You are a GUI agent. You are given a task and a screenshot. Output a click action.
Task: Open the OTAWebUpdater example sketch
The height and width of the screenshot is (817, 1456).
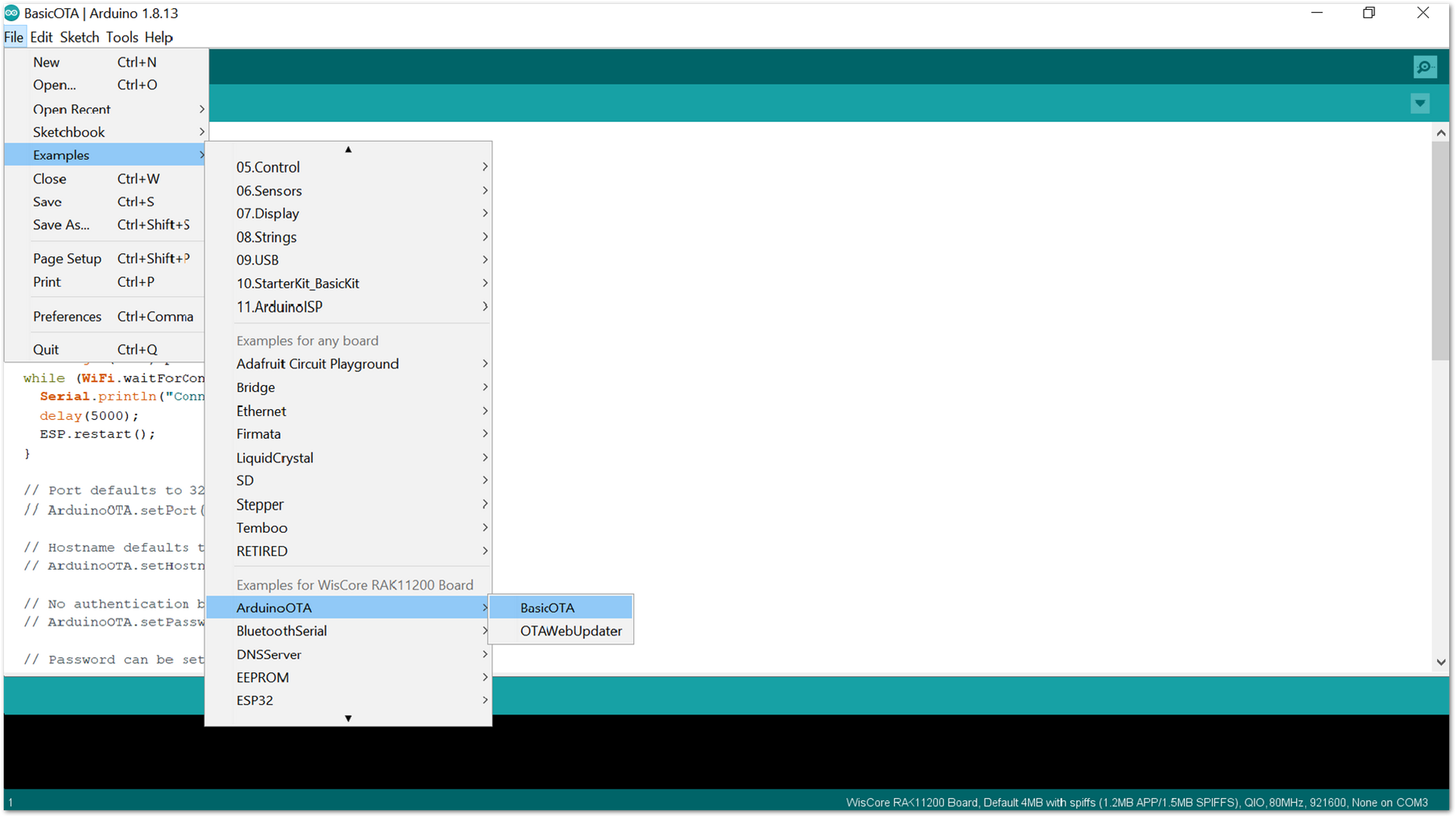561,631
